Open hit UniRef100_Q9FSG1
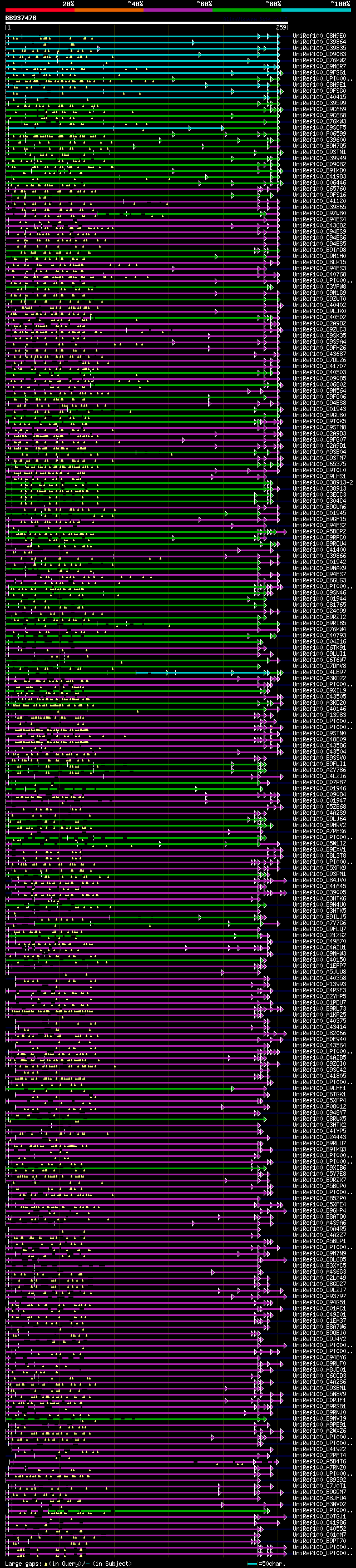 click(x=319, y=72)
